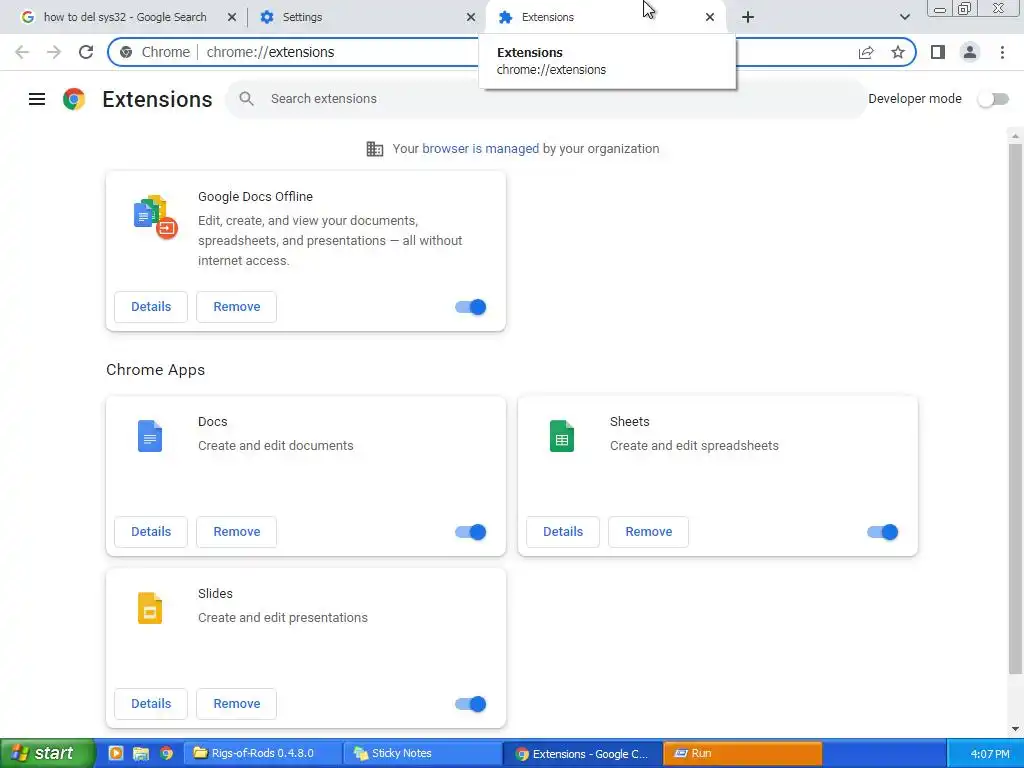1024x768 pixels.
Task: Select the Extensions tab
Action: pyautogui.click(x=606, y=17)
